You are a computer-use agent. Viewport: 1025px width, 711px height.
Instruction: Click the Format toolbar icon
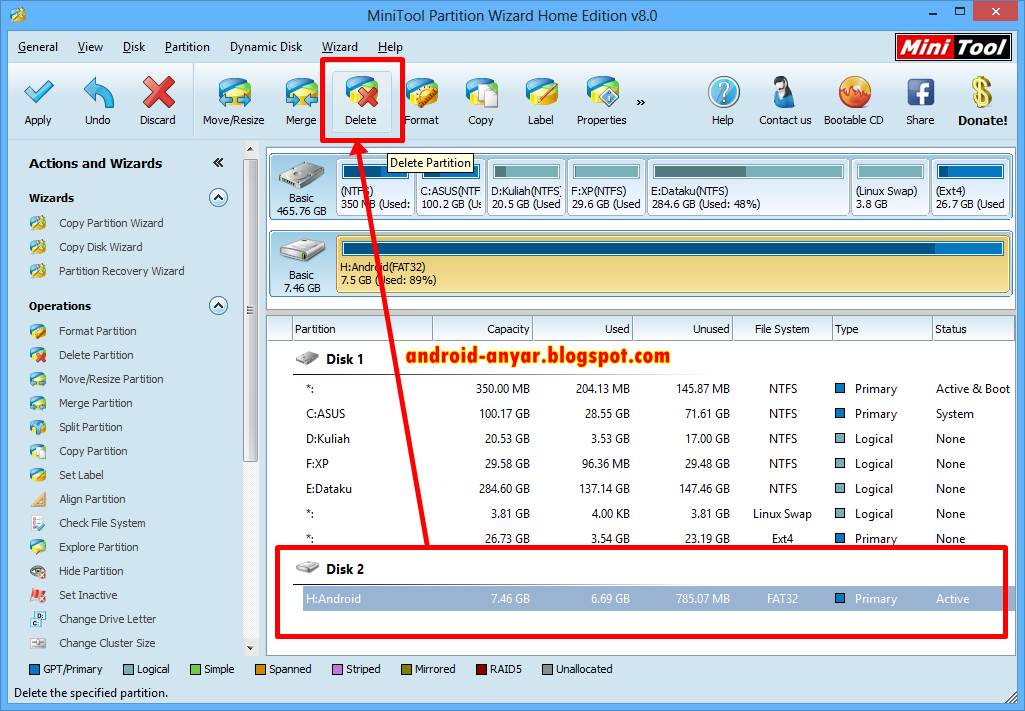pos(422,93)
